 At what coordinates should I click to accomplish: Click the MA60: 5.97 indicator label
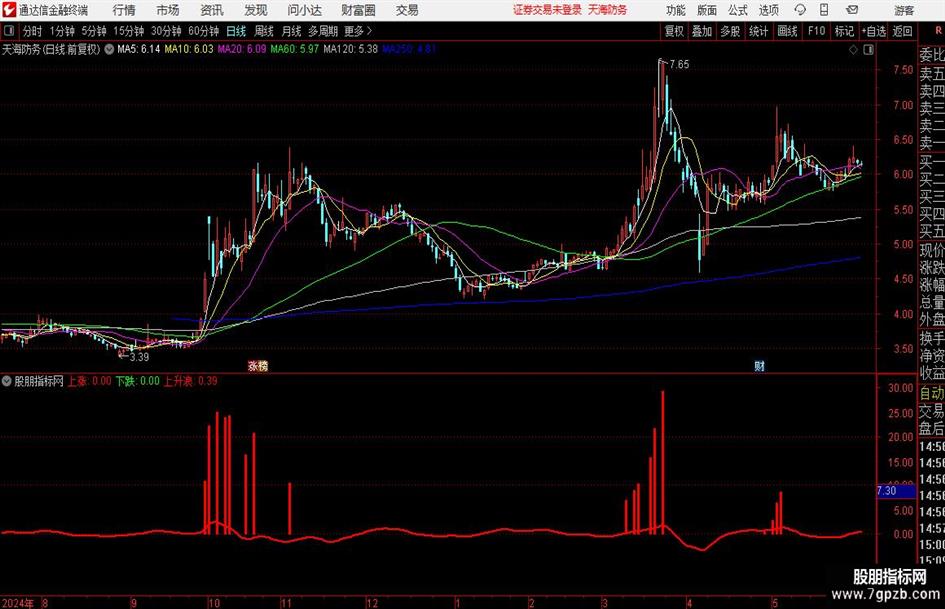click(x=295, y=49)
